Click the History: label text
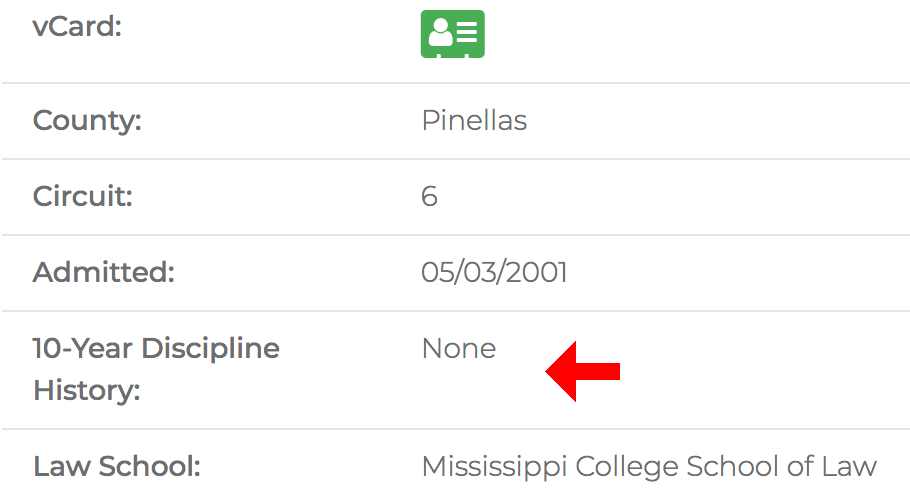This screenshot has height=502, width=910. pos(86,390)
